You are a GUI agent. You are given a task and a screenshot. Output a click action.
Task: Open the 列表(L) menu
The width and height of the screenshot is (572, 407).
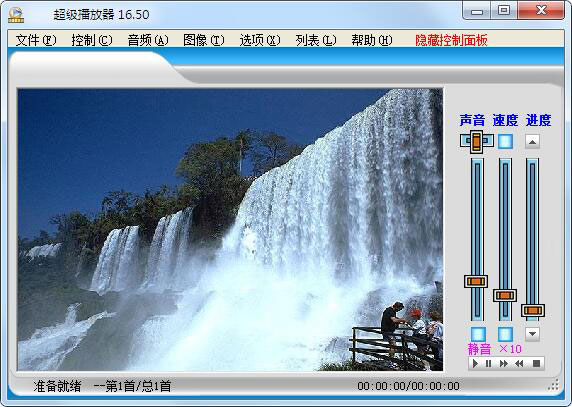click(316, 40)
